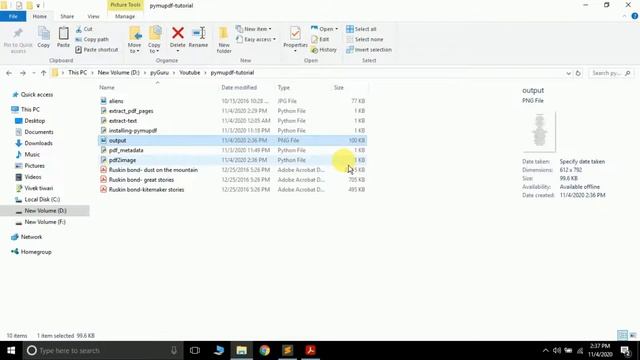Click the Edit ribbon button
Image resolution: width=640 pixels, height=360 pixels.
click(x=320, y=39)
